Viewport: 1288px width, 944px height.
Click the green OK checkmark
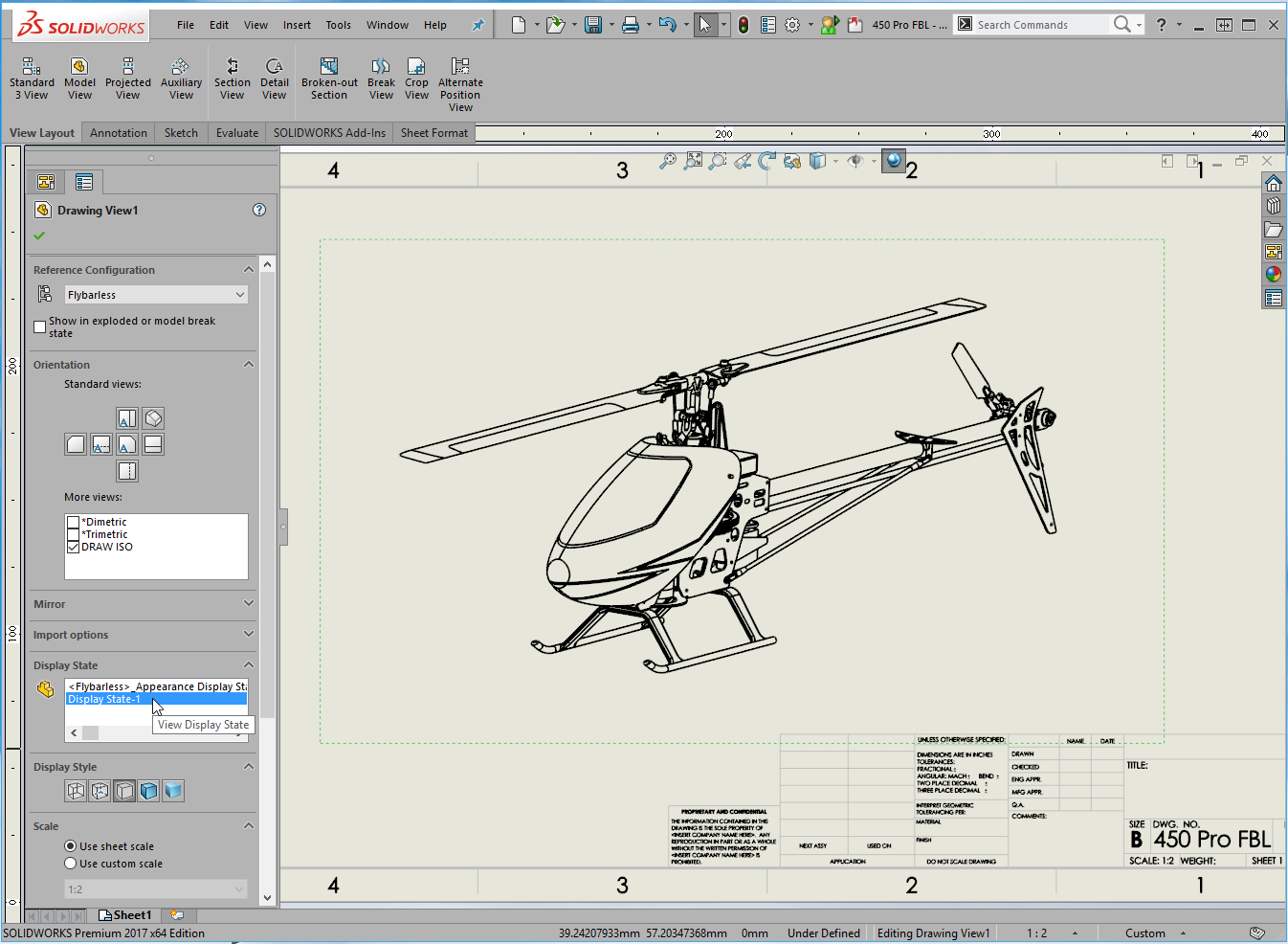pyautogui.click(x=39, y=236)
